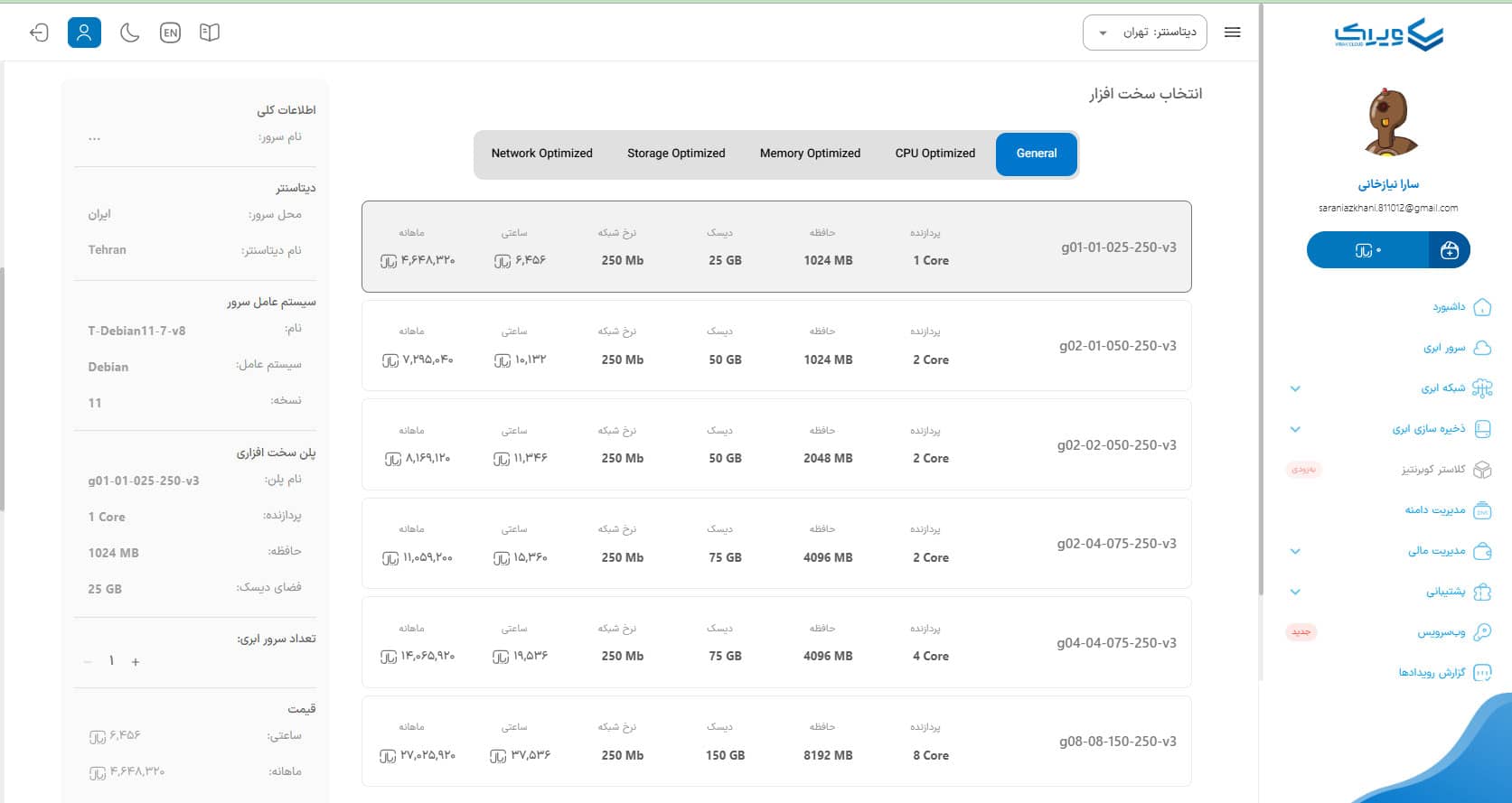The width and height of the screenshot is (1512, 803).
Task: Click the user avatar picture
Action: [1388, 123]
